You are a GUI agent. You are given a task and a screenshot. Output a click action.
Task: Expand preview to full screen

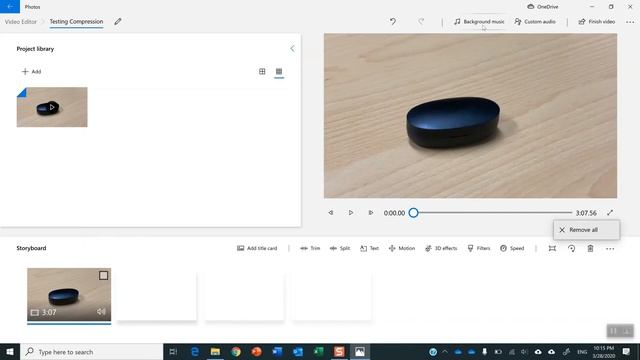tap(610, 213)
